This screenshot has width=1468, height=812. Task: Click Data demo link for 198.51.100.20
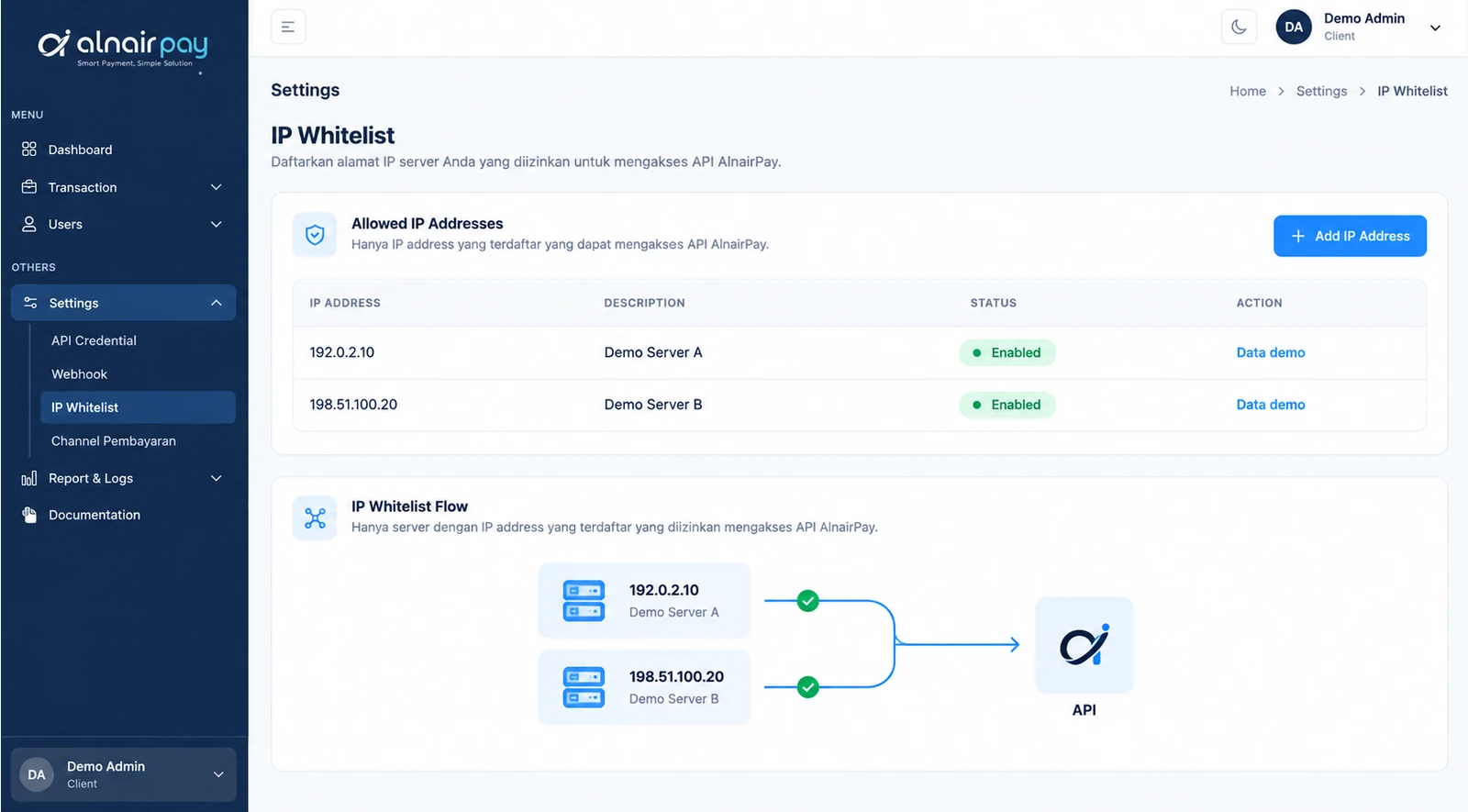coord(1270,405)
